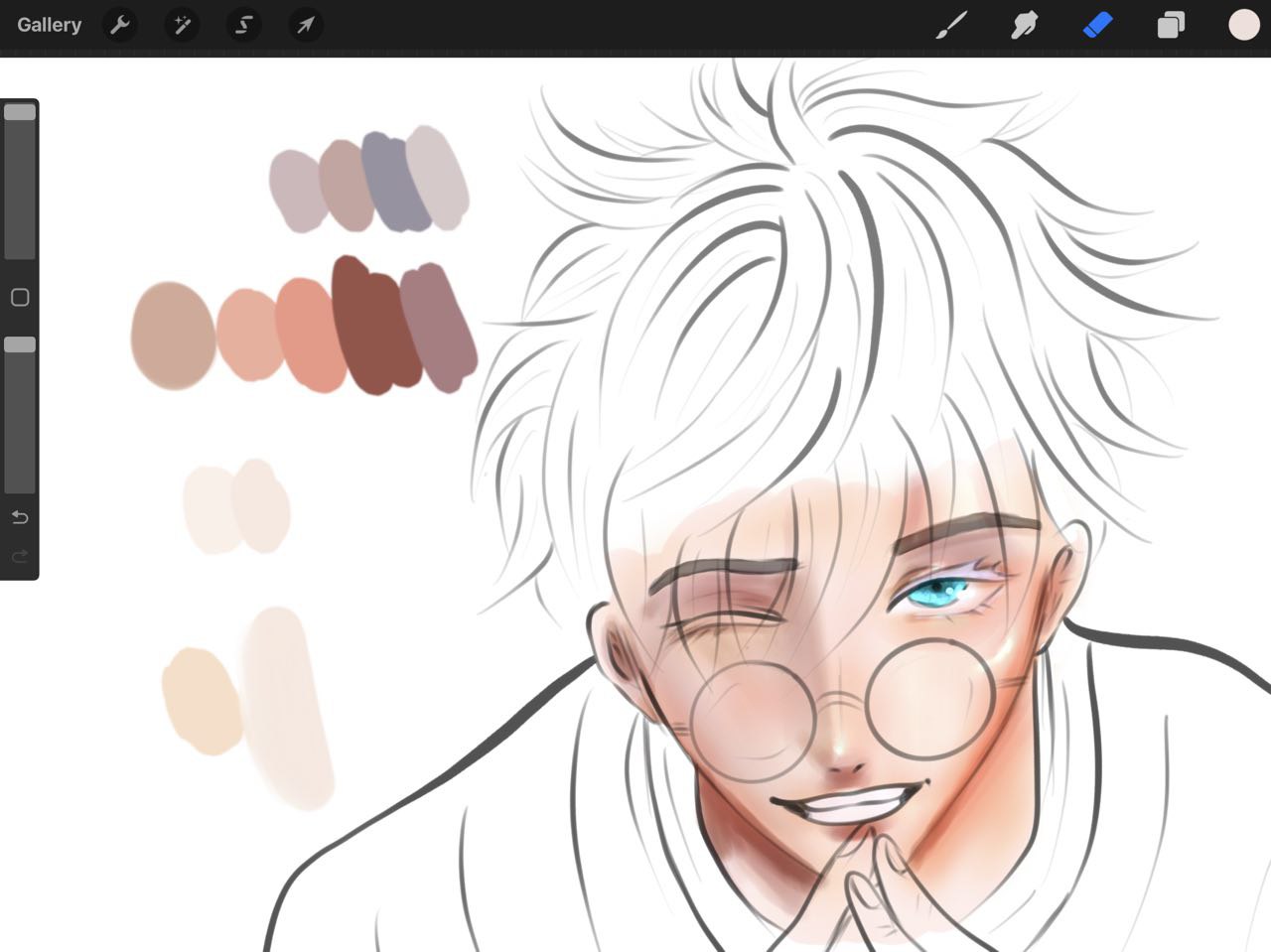The height and width of the screenshot is (952, 1271).
Task: Open the Gallery
Action: click(49, 25)
